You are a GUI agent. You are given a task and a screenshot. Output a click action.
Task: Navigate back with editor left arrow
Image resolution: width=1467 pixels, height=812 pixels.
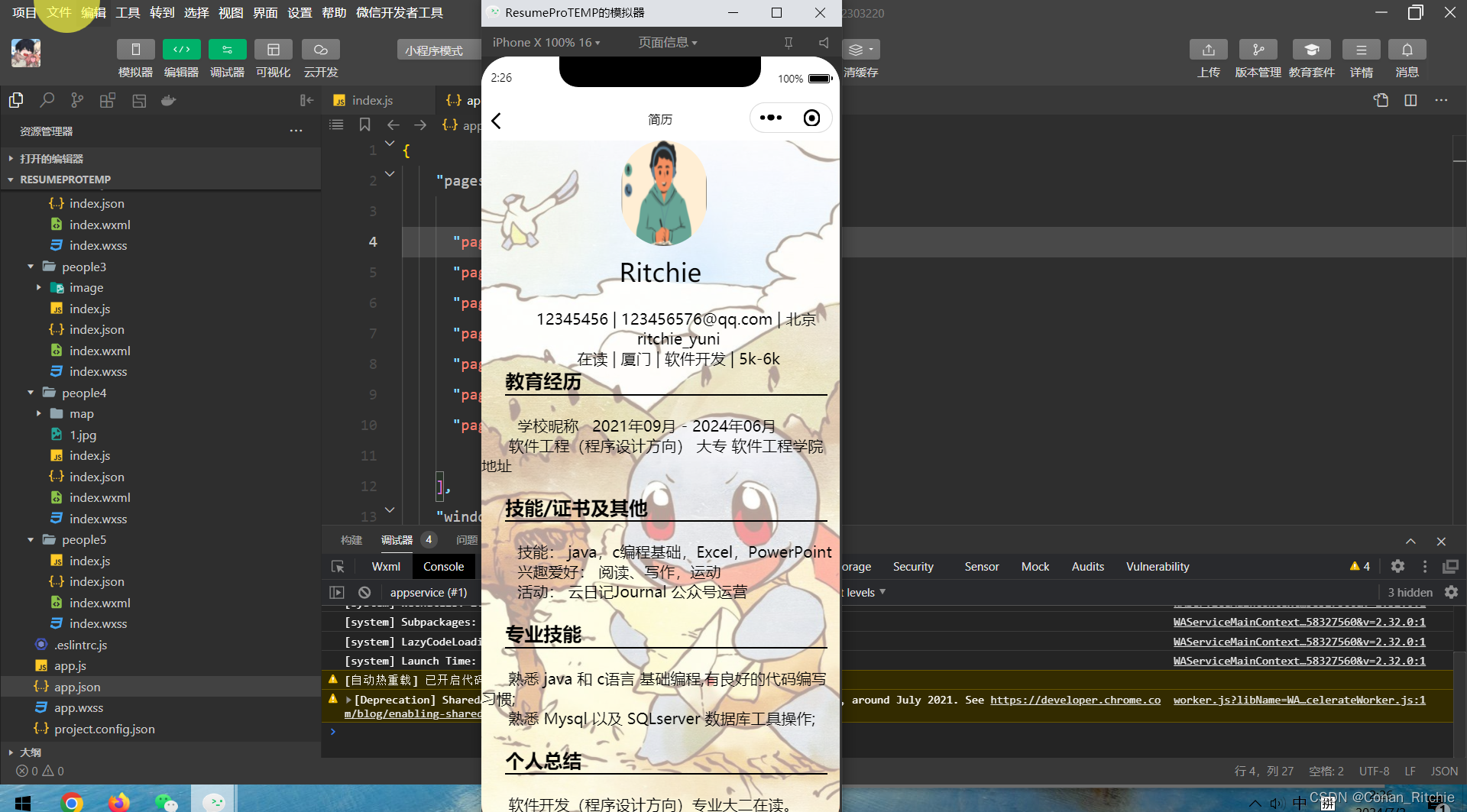coord(393,125)
